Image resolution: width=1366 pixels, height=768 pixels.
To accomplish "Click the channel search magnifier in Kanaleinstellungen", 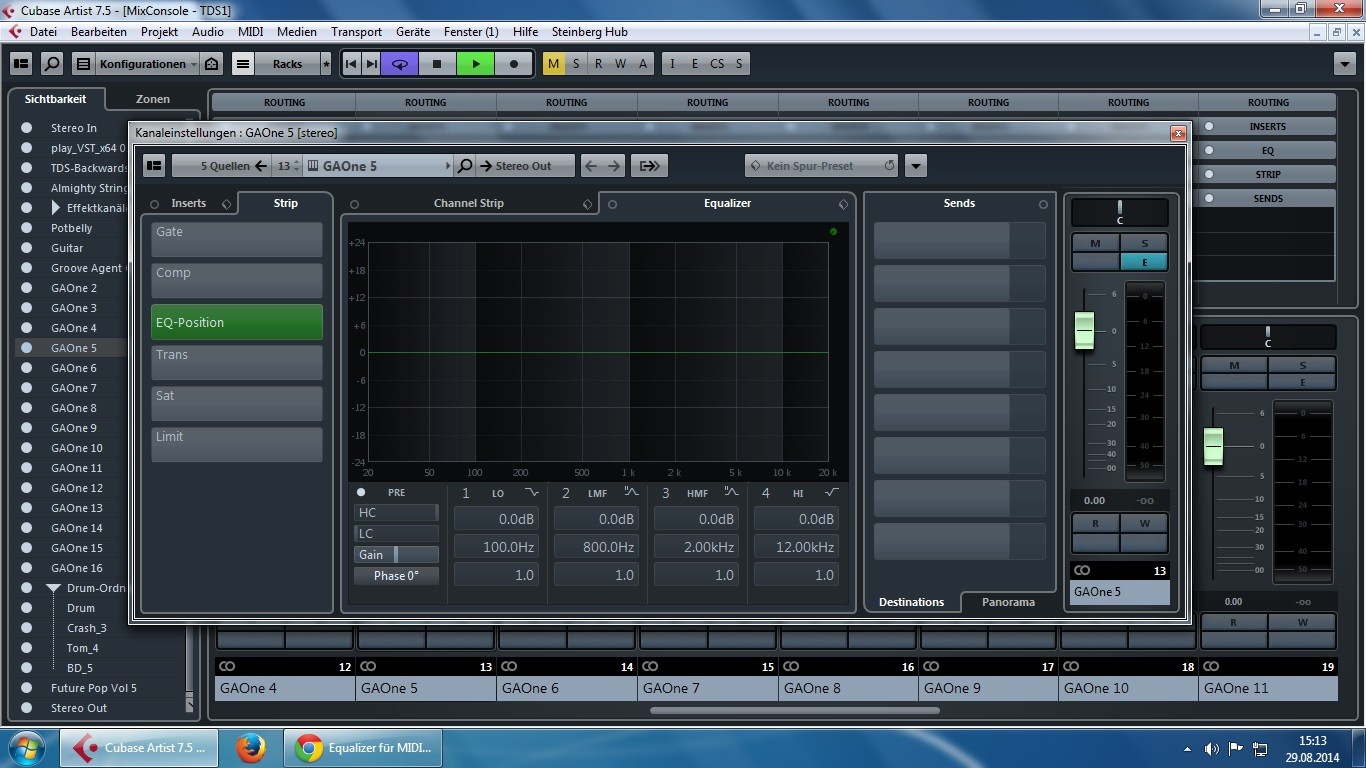I will (464, 166).
